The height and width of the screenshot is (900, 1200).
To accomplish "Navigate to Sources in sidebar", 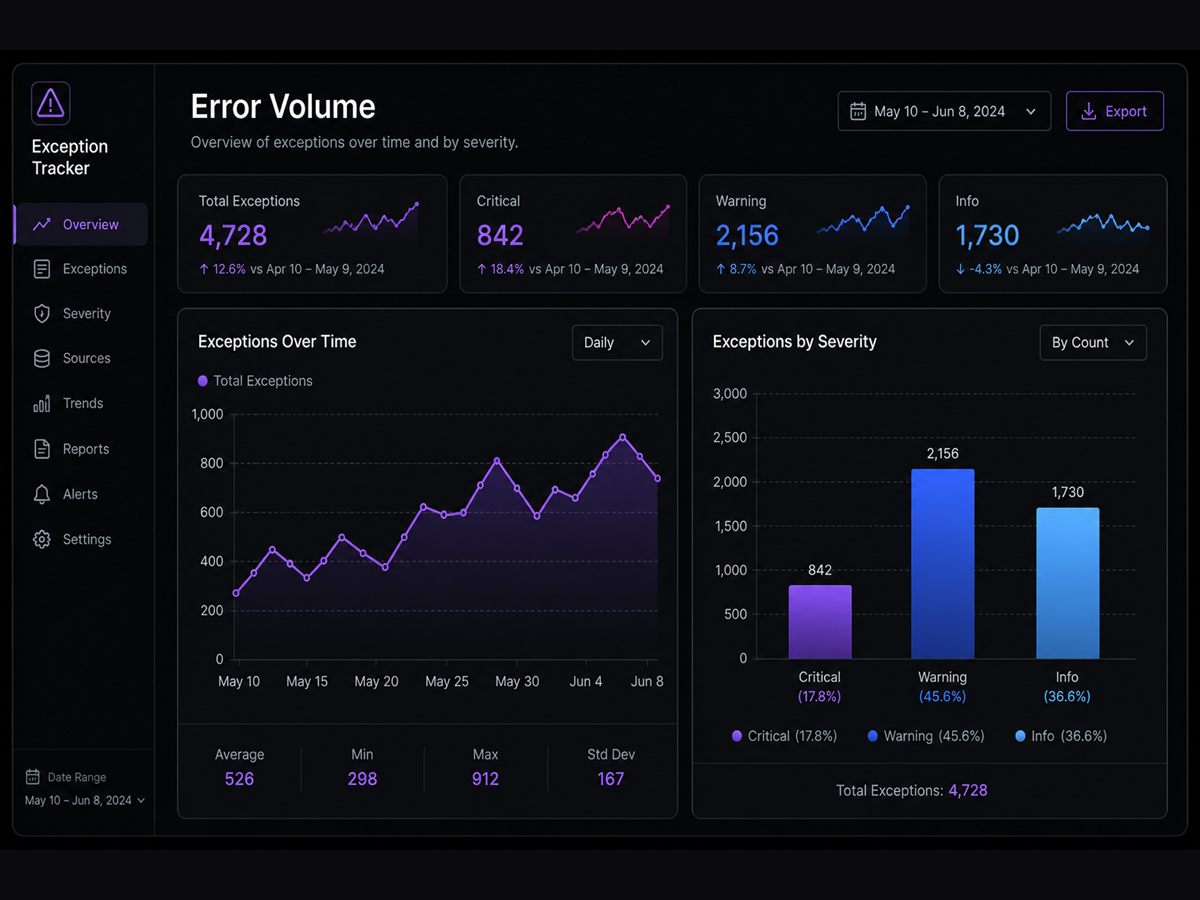I will pyautogui.click(x=87, y=358).
